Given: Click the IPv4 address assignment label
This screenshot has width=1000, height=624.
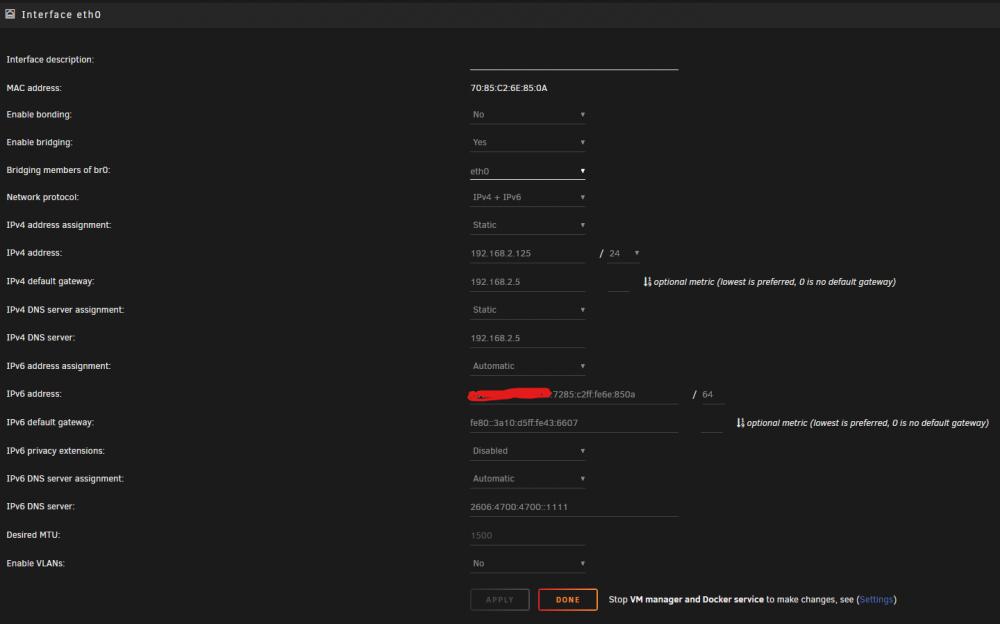Looking at the screenshot, I should click(59, 225).
